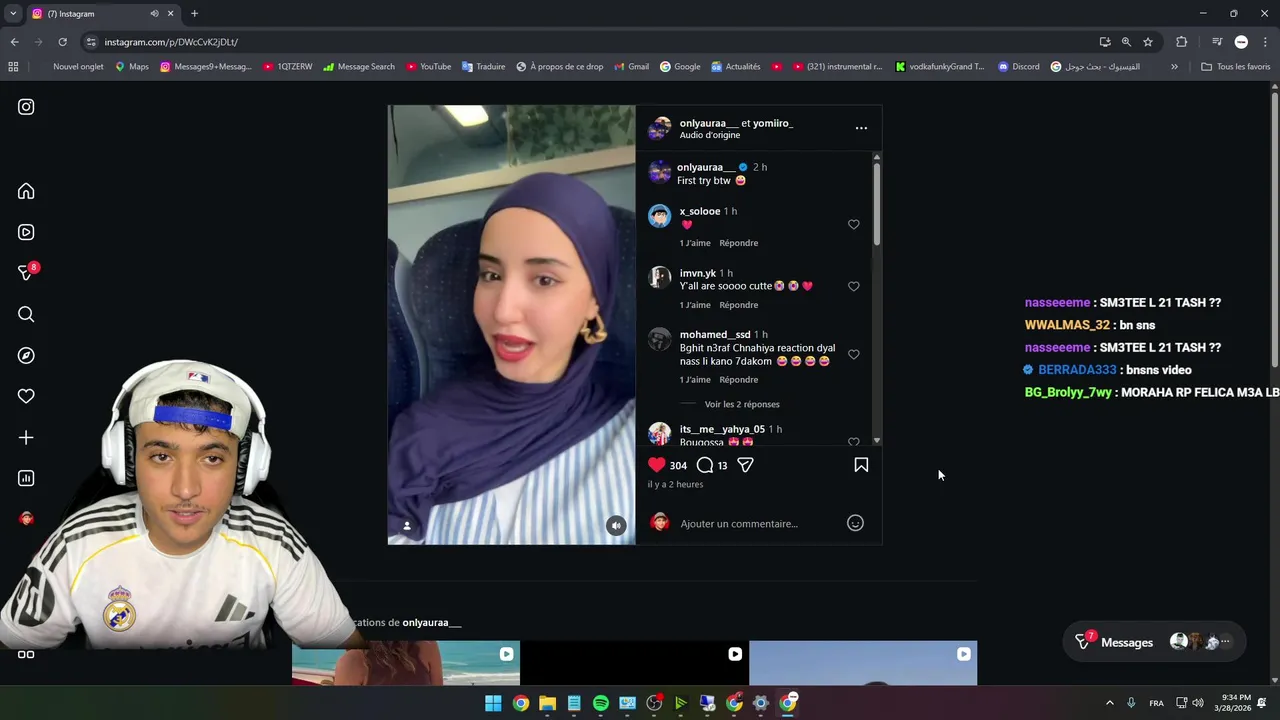Open 'Nouvel onglet' bookmark
Screen dimensions: 1280x720
click(79, 67)
